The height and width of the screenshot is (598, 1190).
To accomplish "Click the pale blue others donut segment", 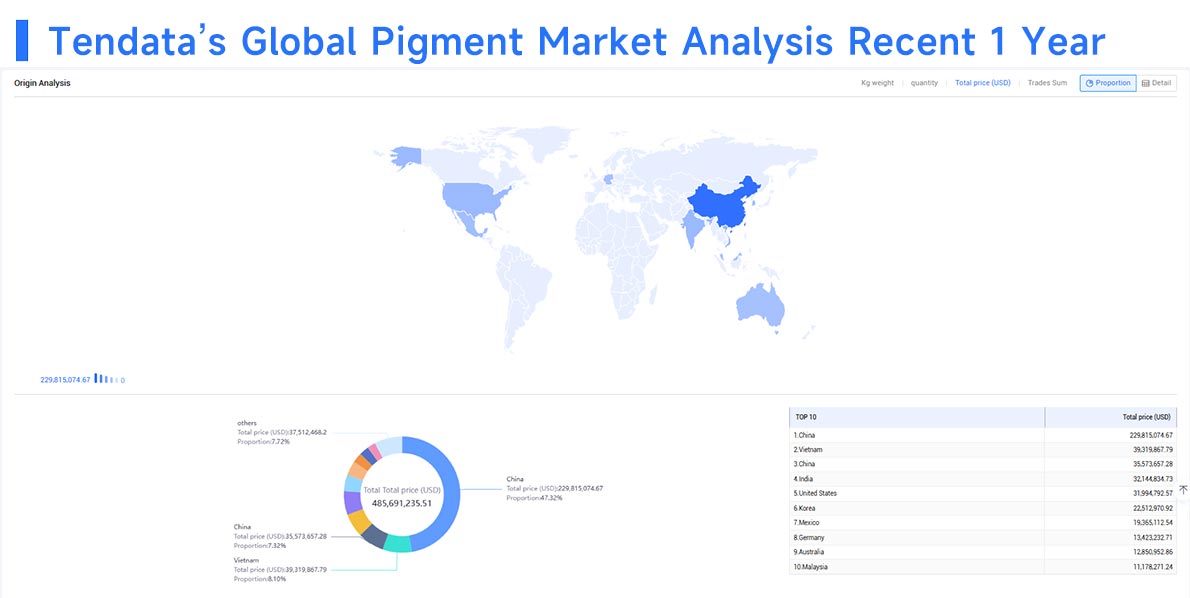I will [390, 445].
